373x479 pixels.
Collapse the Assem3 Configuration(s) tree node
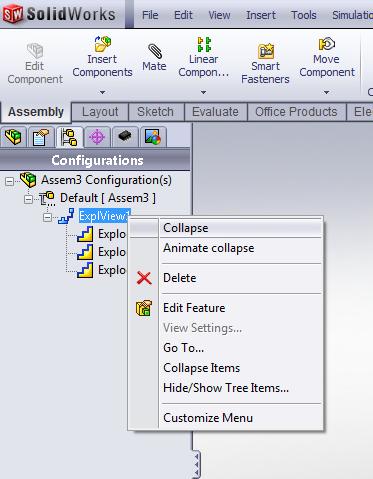point(10,181)
